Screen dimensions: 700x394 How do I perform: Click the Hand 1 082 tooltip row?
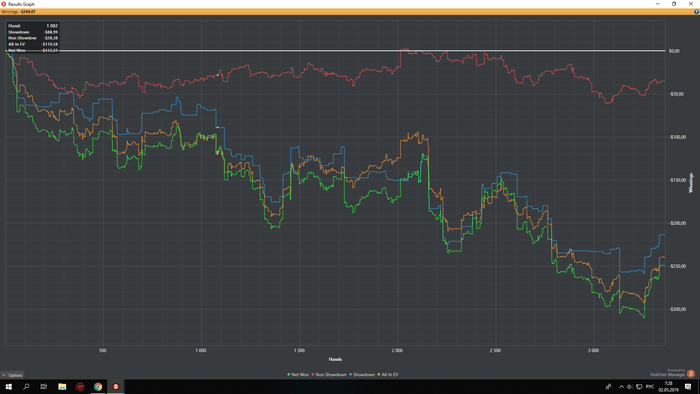[33, 26]
